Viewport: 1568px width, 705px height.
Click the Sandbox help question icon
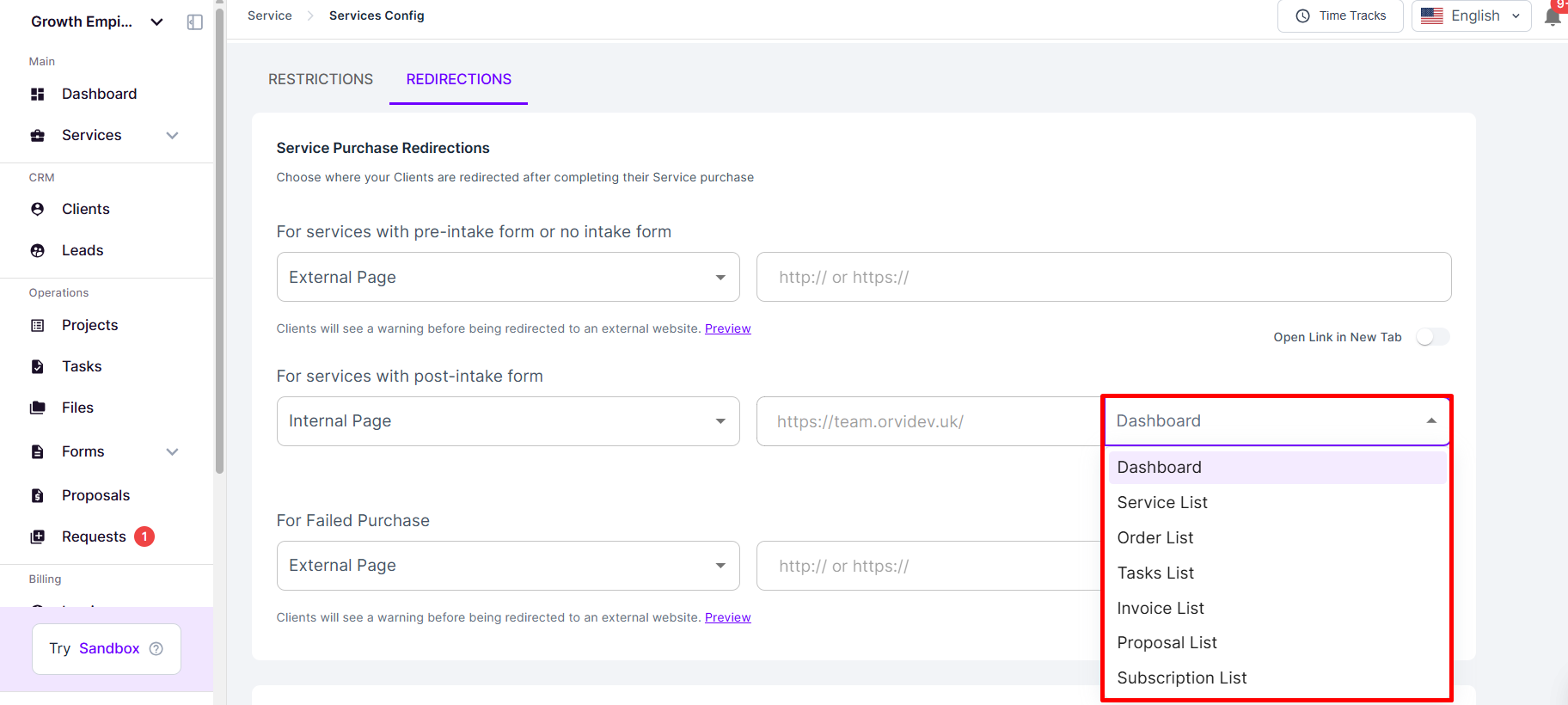click(156, 648)
